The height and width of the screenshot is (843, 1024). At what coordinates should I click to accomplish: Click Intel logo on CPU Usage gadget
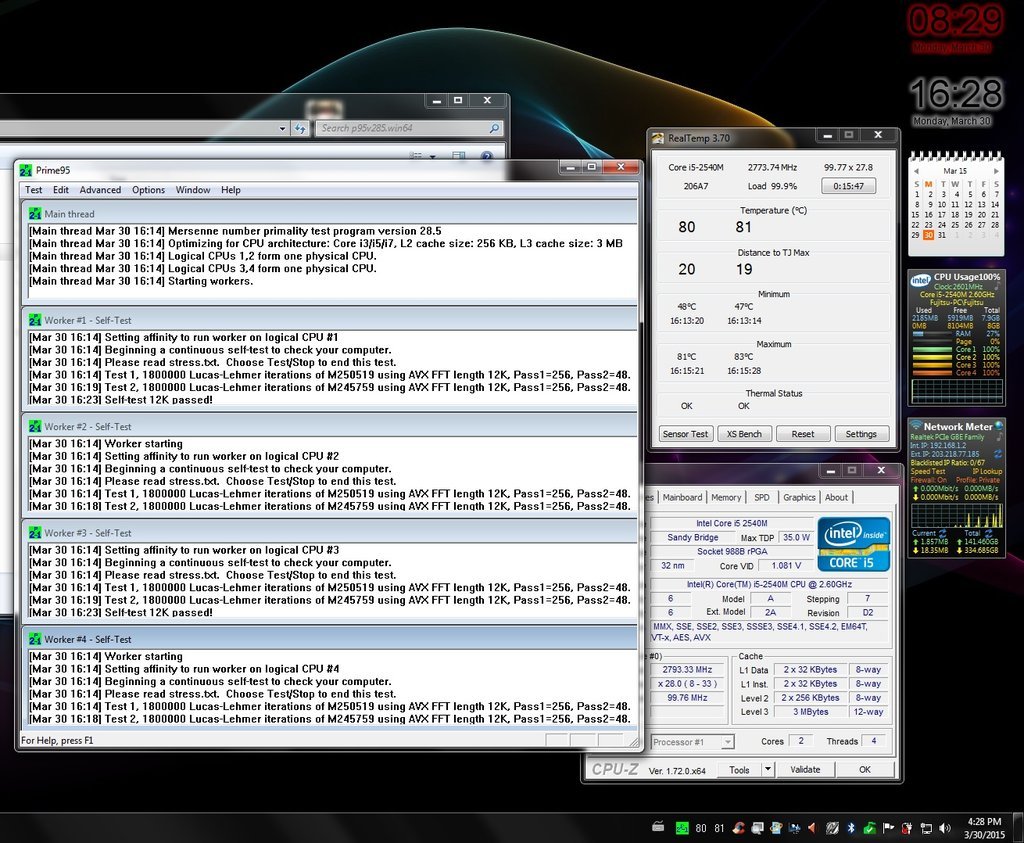[x=920, y=279]
